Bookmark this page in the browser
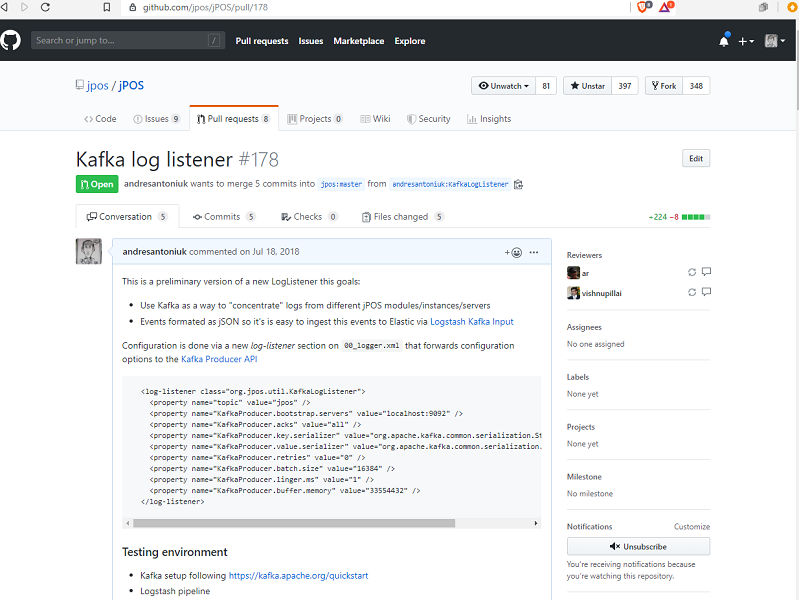The width and height of the screenshot is (799, 600). (106, 7)
